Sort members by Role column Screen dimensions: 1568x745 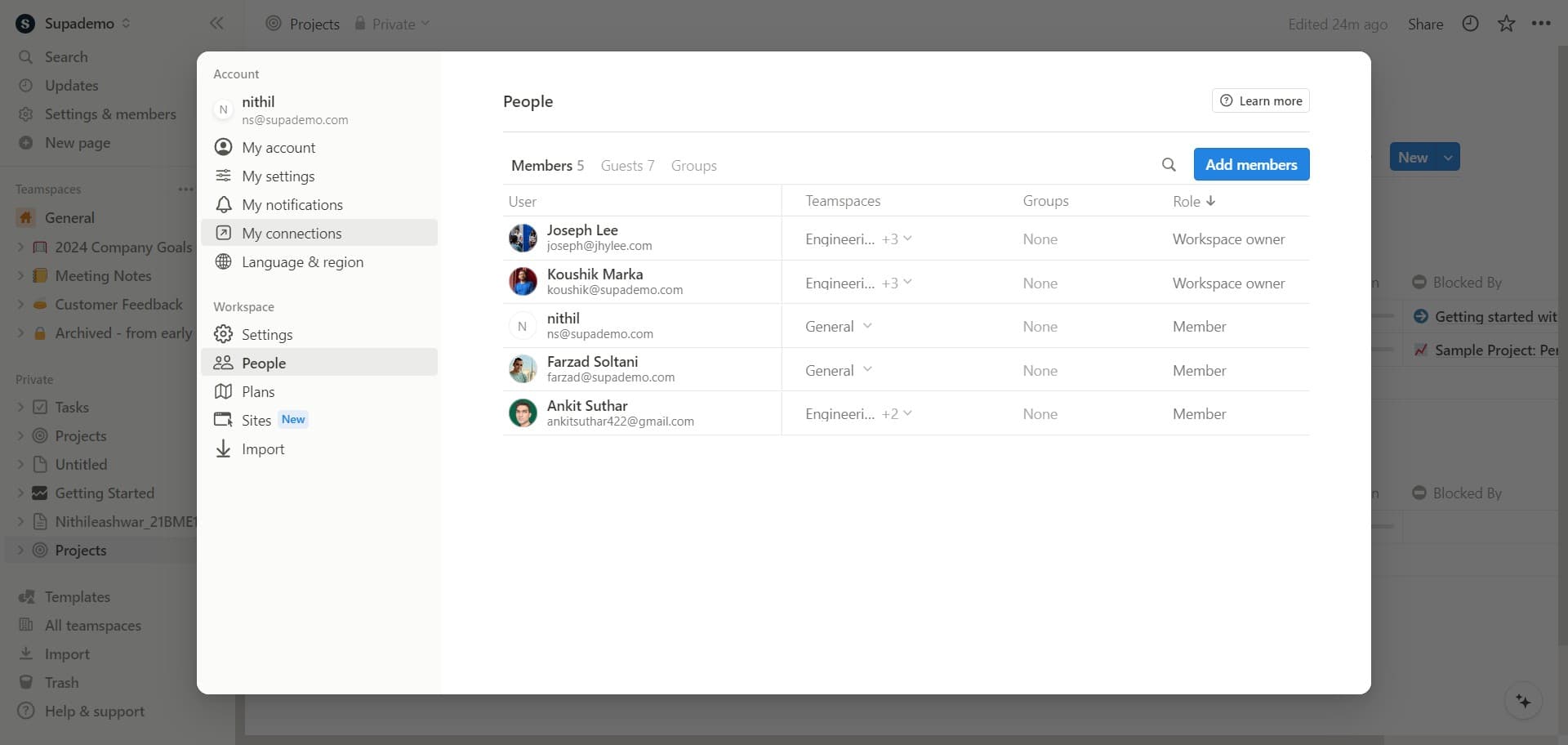click(x=1193, y=201)
